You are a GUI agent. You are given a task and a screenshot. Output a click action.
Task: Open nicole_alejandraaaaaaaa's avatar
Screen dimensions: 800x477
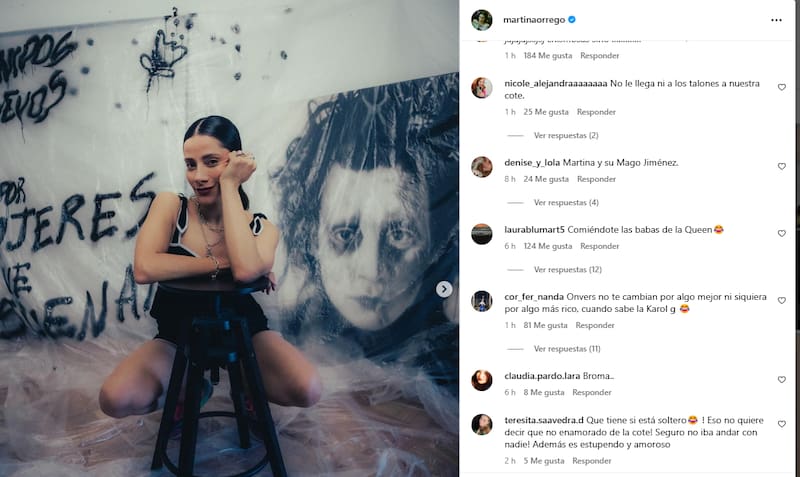click(482, 88)
